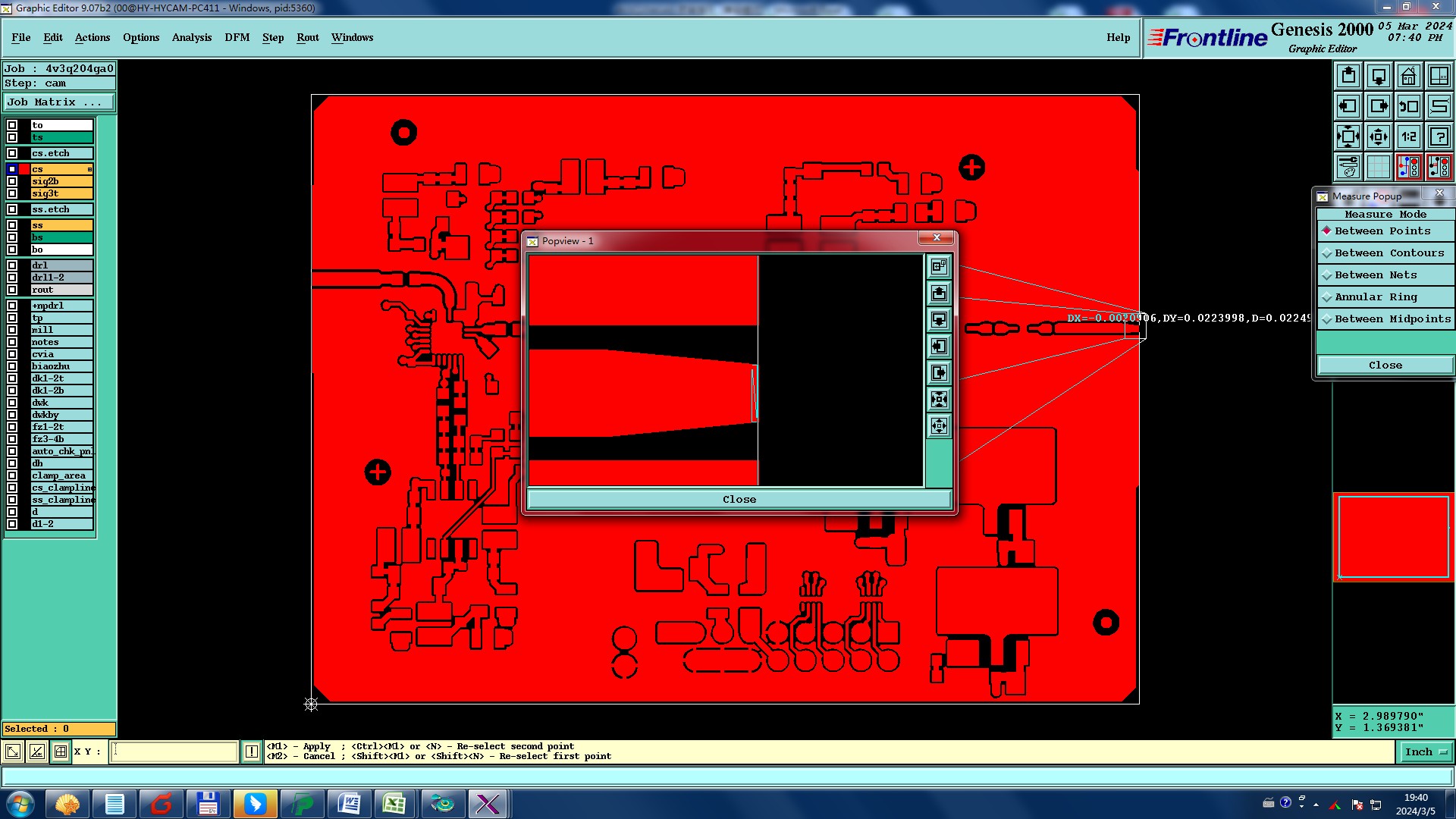Screen dimensions: 1456x819
Task: Click the pan left icon in Popview
Action: pyautogui.click(x=939, y=347)
